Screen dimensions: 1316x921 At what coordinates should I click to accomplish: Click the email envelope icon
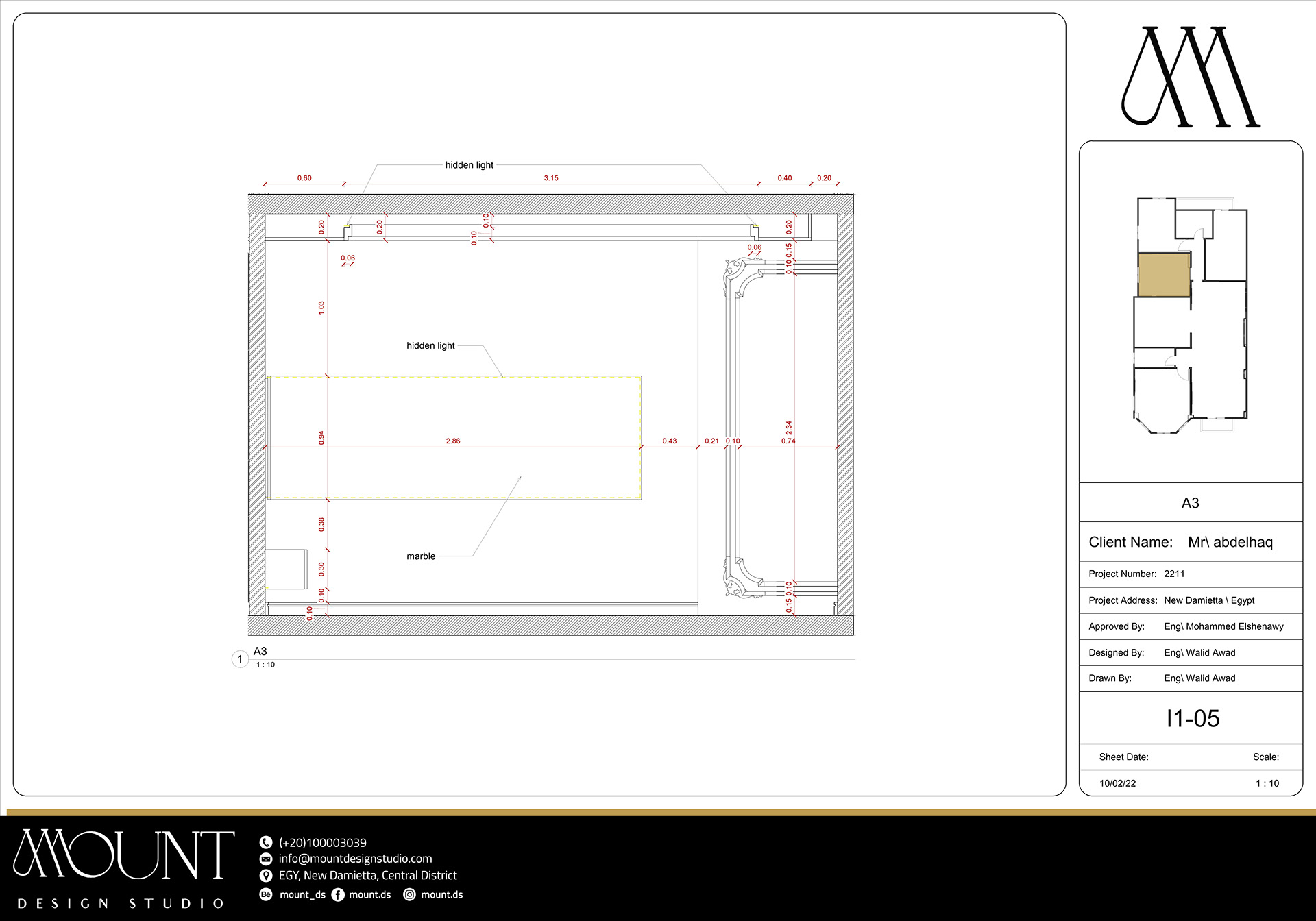266,859
